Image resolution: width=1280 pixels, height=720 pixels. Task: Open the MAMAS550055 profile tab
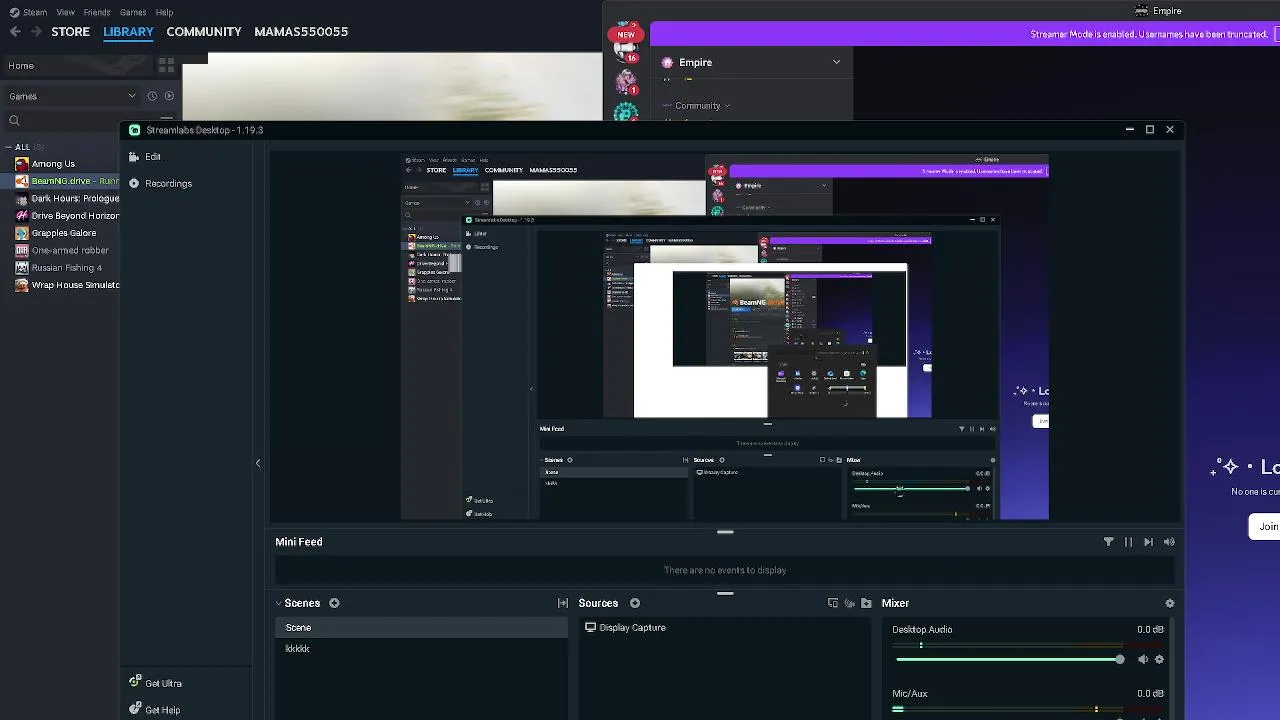pyautogui.click(x=301, y=32)
